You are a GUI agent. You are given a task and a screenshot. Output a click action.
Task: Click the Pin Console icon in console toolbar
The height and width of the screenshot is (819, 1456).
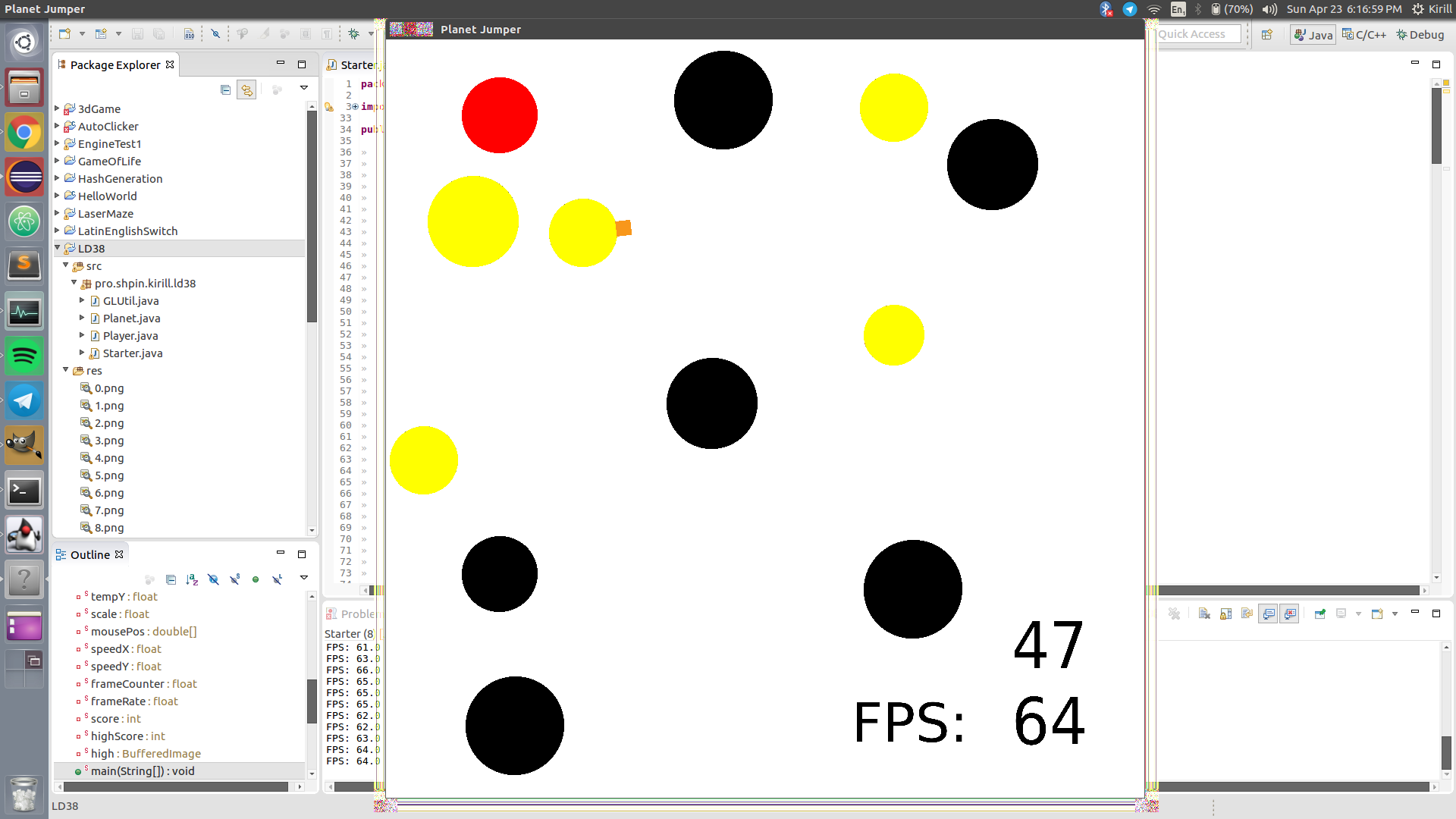tap(1320, 613)
